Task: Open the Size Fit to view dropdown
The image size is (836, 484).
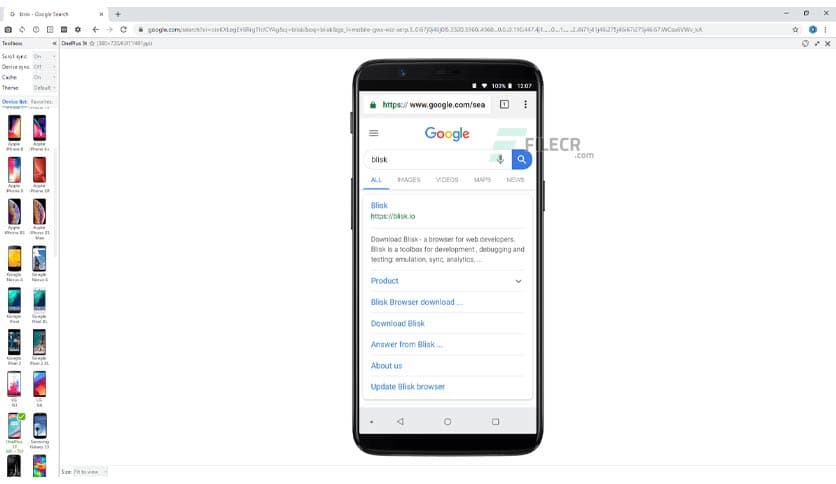Action: point(90,472)
